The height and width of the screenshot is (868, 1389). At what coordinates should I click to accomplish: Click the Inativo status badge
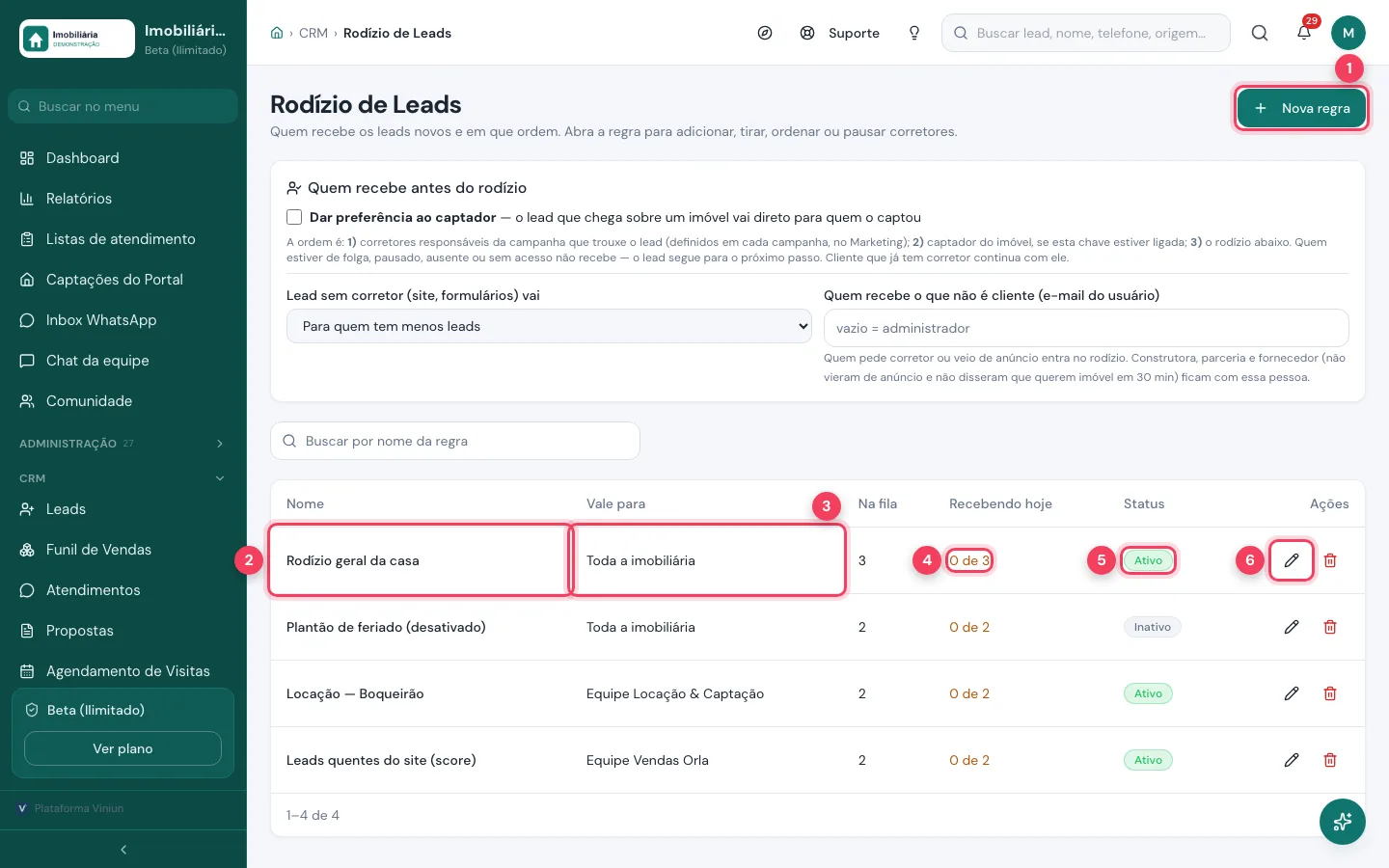click(x=1153, y=627)
